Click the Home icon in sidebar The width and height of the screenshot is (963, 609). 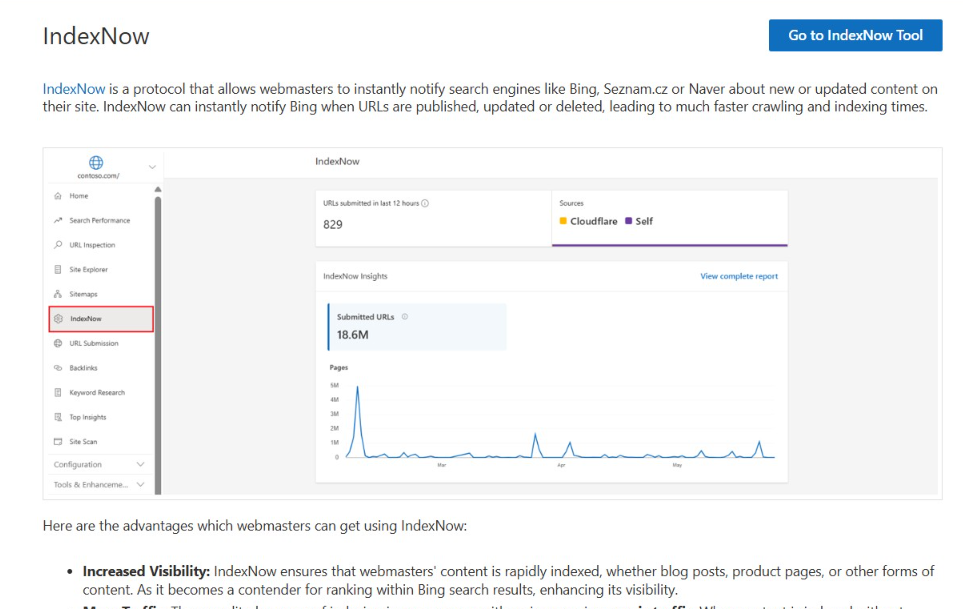[58, 196]
